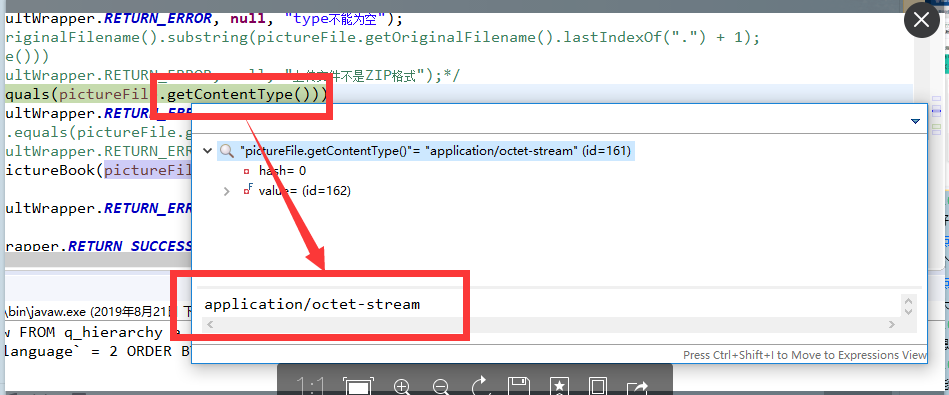Close the image viewer with the X button
949x395 pixels.
[922, 21]
